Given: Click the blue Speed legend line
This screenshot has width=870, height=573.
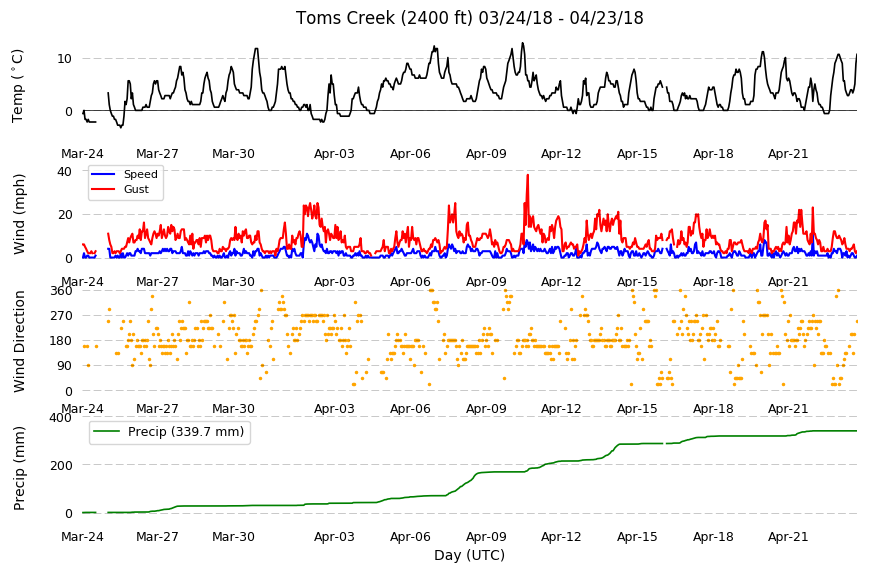Looking at the screenshot, I should point(103,174).
